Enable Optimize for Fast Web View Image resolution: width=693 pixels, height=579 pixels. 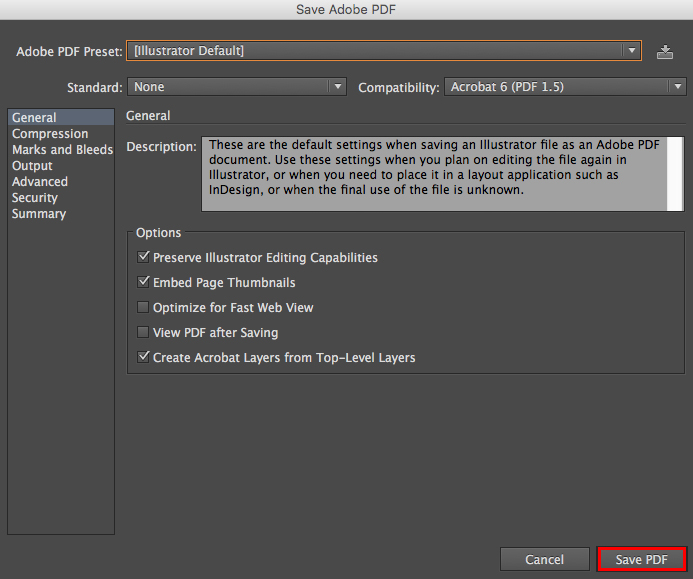point(142,308)
